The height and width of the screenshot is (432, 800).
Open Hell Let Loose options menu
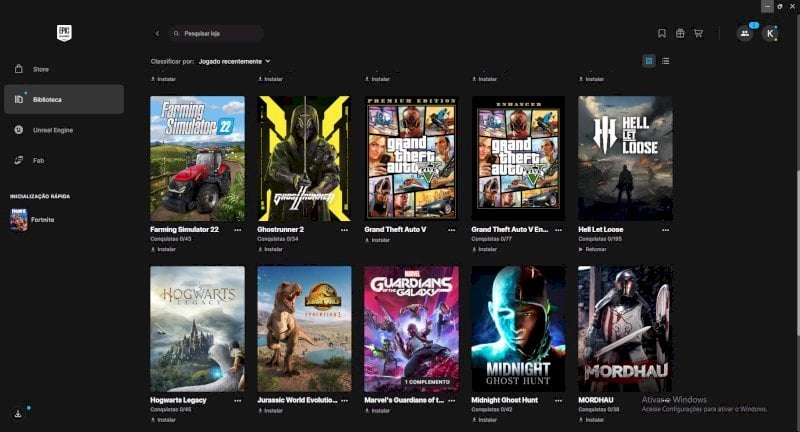665,230
